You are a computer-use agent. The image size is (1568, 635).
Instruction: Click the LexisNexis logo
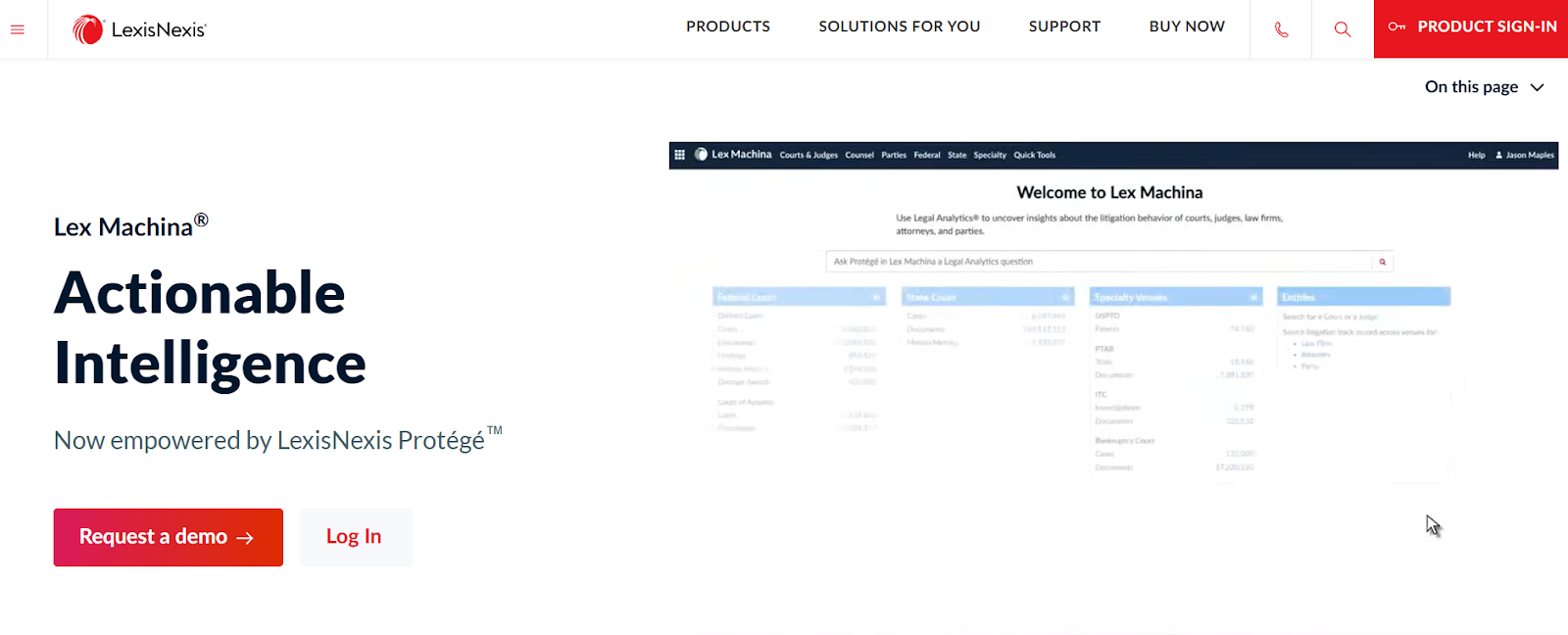coord(139,29)
